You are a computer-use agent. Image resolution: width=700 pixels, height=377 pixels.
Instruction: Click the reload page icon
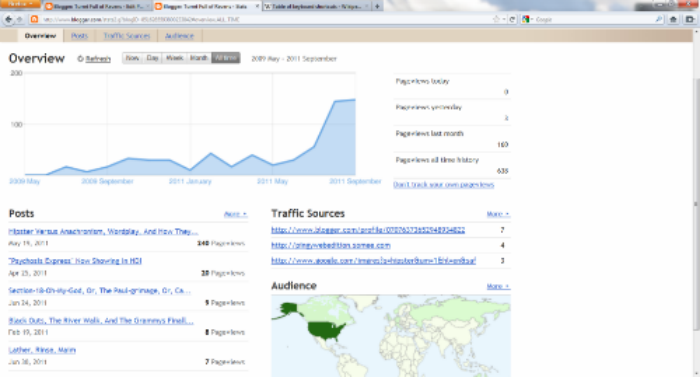512,19
